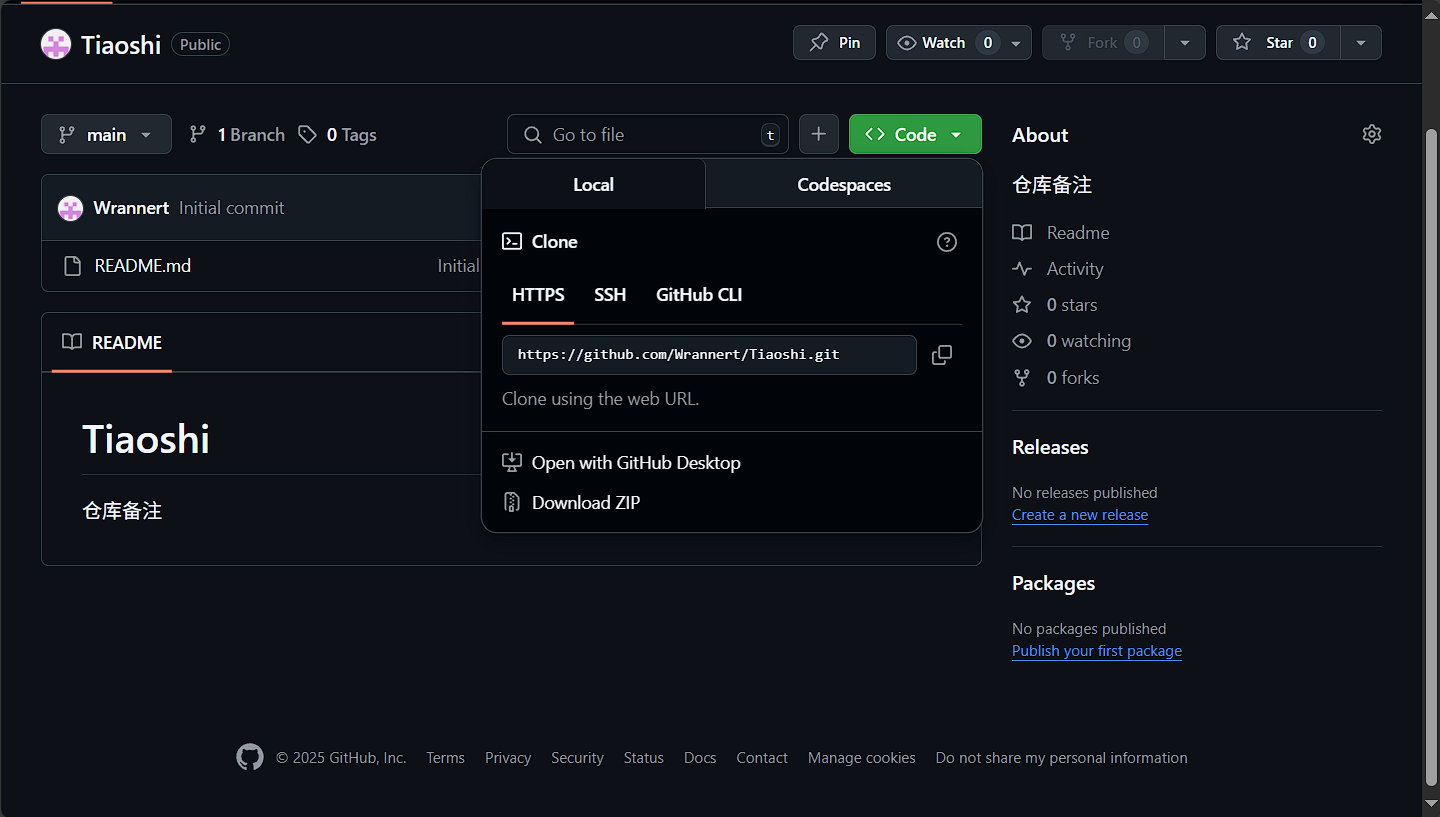Select the README.md file icon

[x=70, y=265]
